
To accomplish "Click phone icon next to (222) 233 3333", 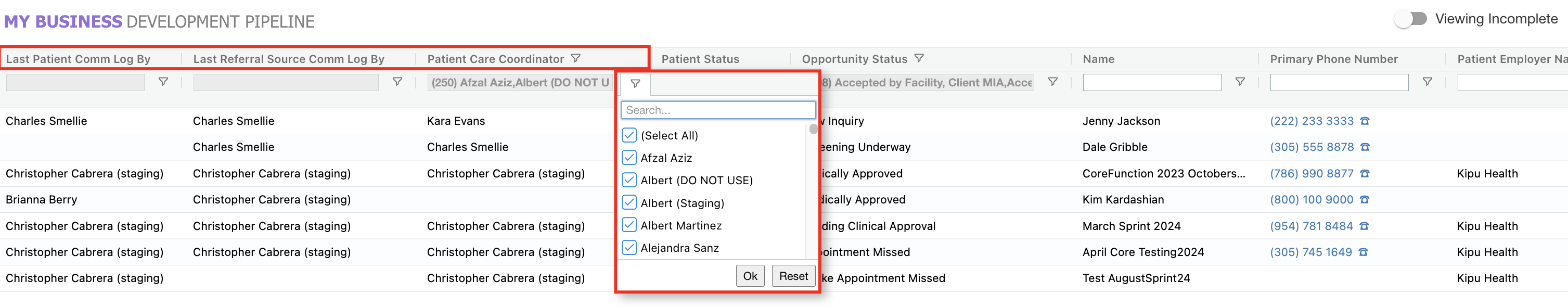I will pos(1365,121).
